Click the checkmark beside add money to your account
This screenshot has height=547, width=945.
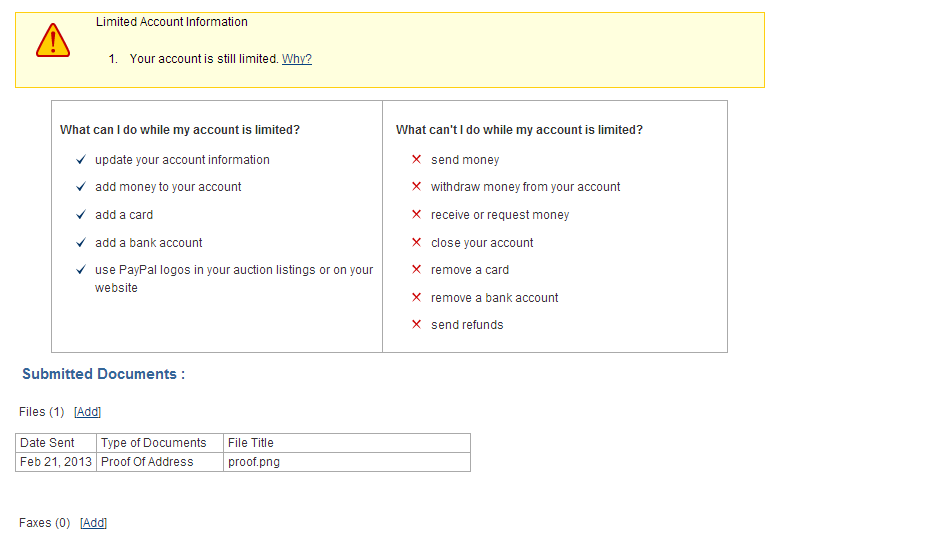[x=81, y=187]
